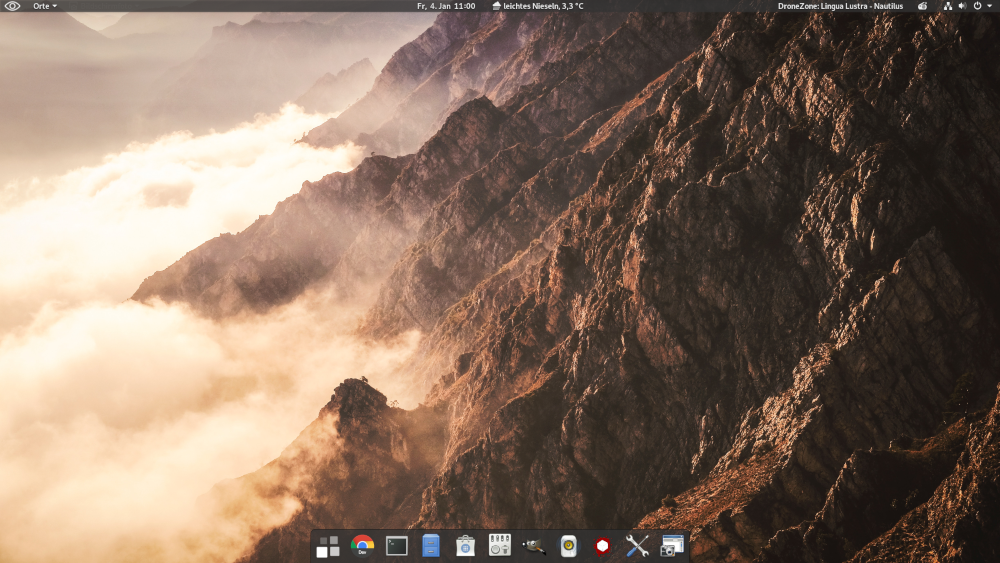The height and width of the screenshot is (563, 1000).
Task: Open the speaker music player dock icon
Action: [x=568, y=546]
